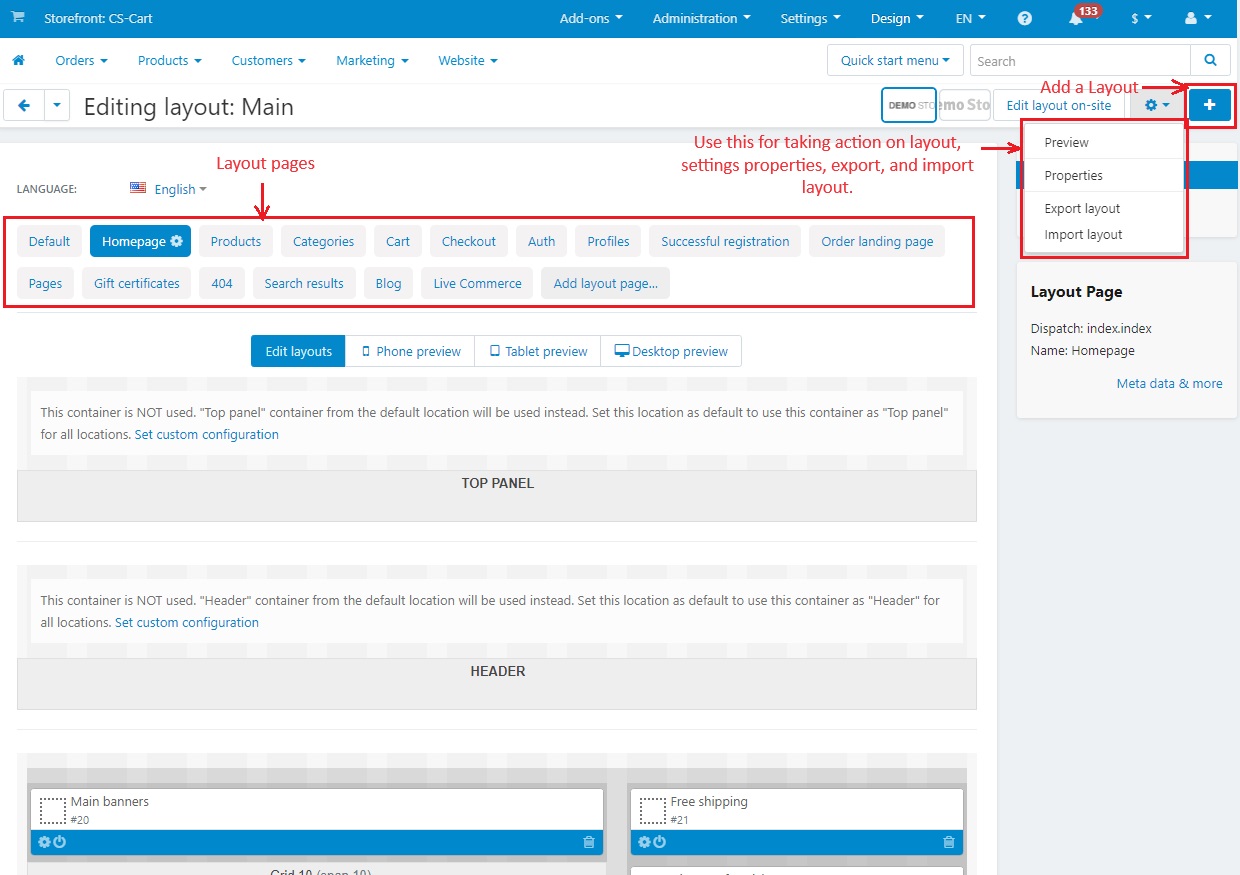Open the Quick start menu
The height and width of the screenshot is (875, 1240).
(895, 60)
